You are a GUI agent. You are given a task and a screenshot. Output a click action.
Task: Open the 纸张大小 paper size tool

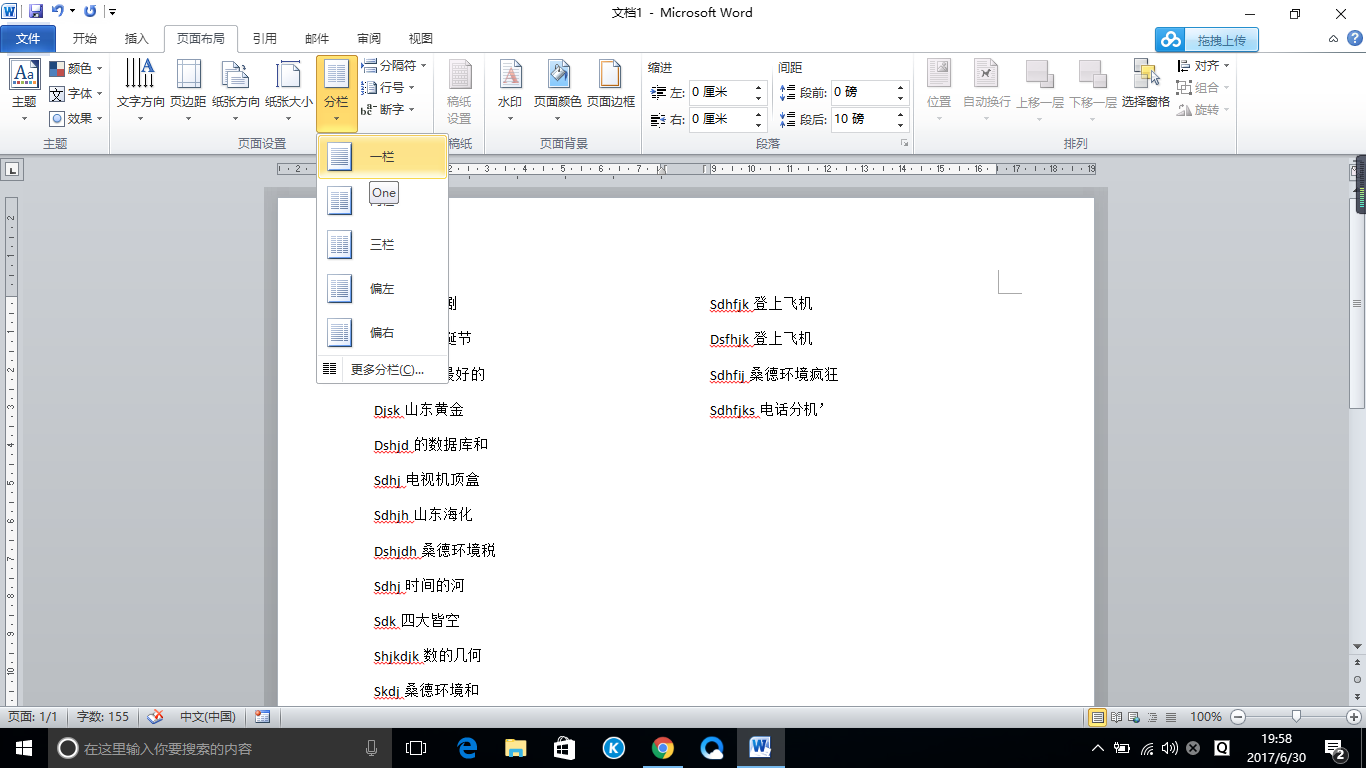pos(289,91)
